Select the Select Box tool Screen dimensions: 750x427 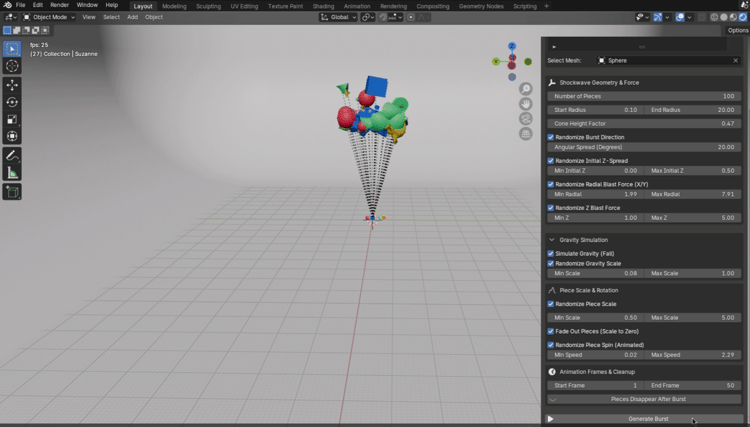(x=12, y=49)
